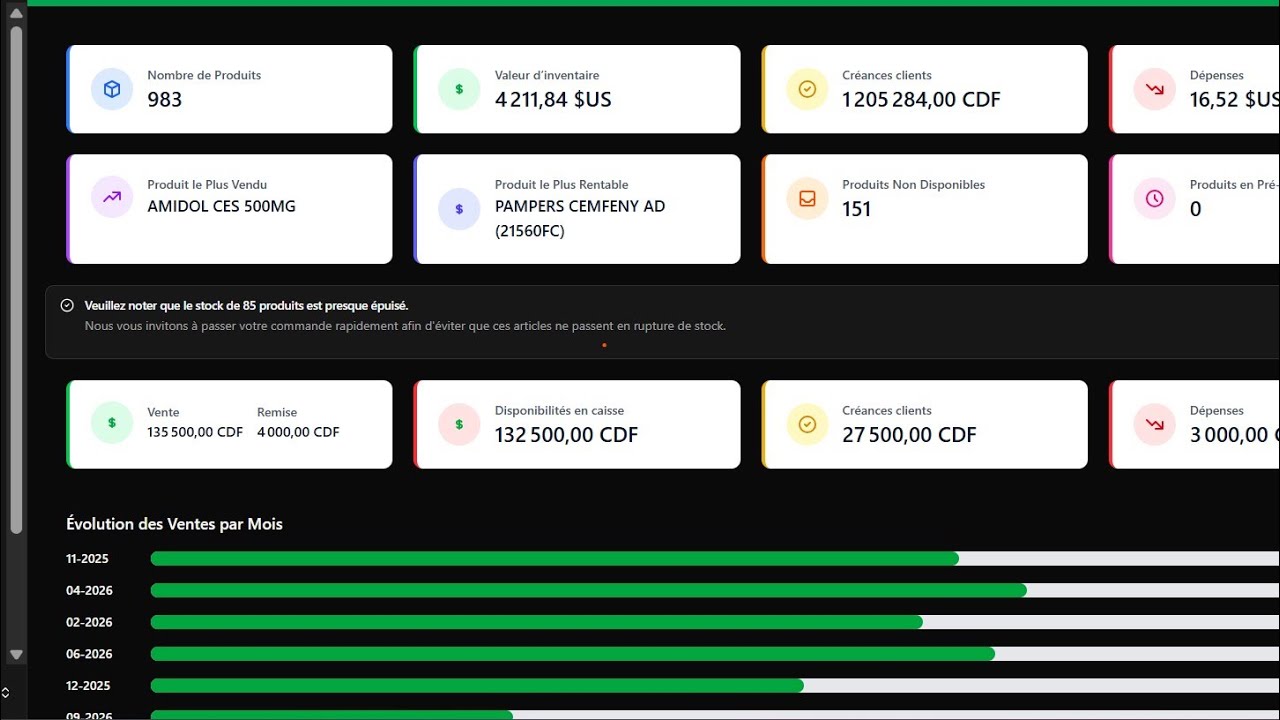Click the product PAMPERS CEMFENY AD (21560FC)

click(580, 218)
